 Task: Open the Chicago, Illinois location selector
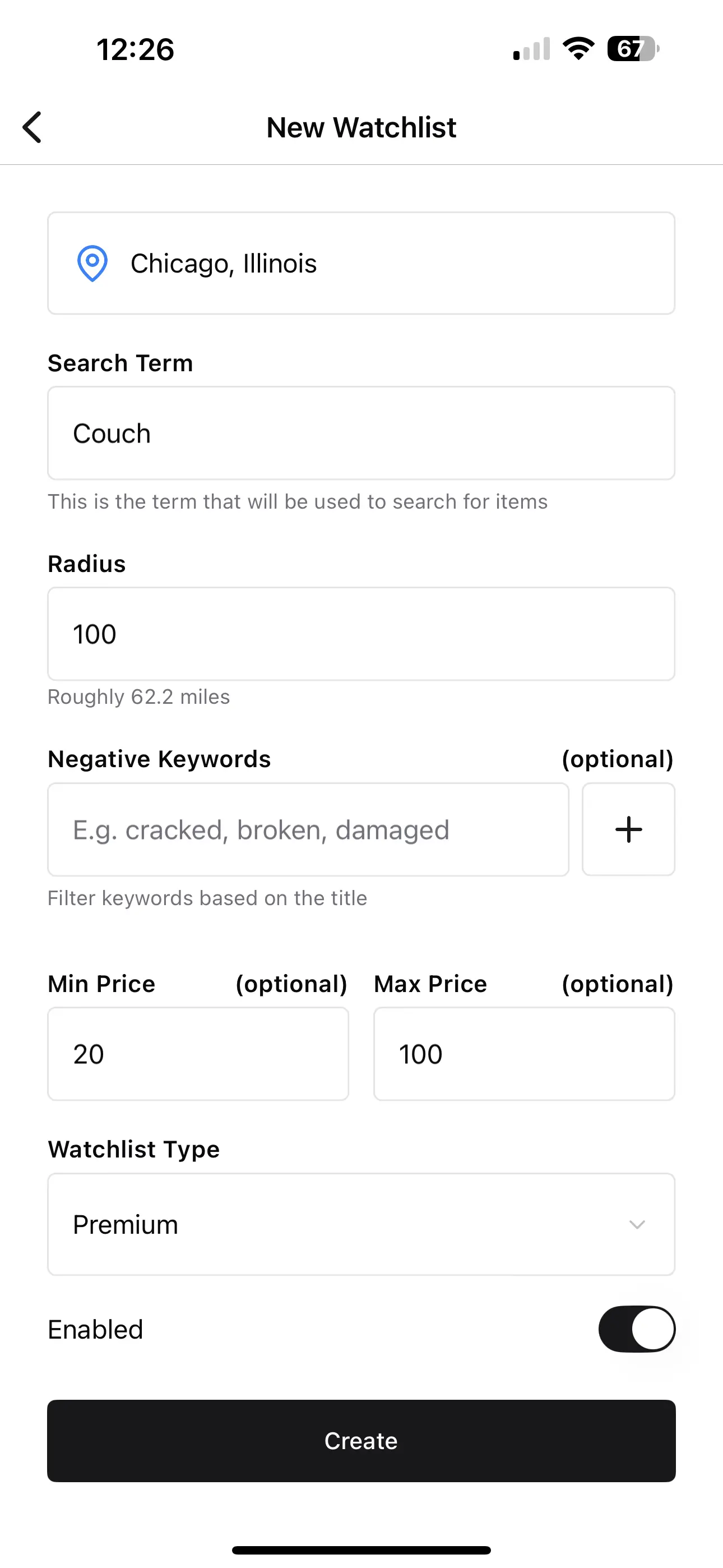coord(361,263)
